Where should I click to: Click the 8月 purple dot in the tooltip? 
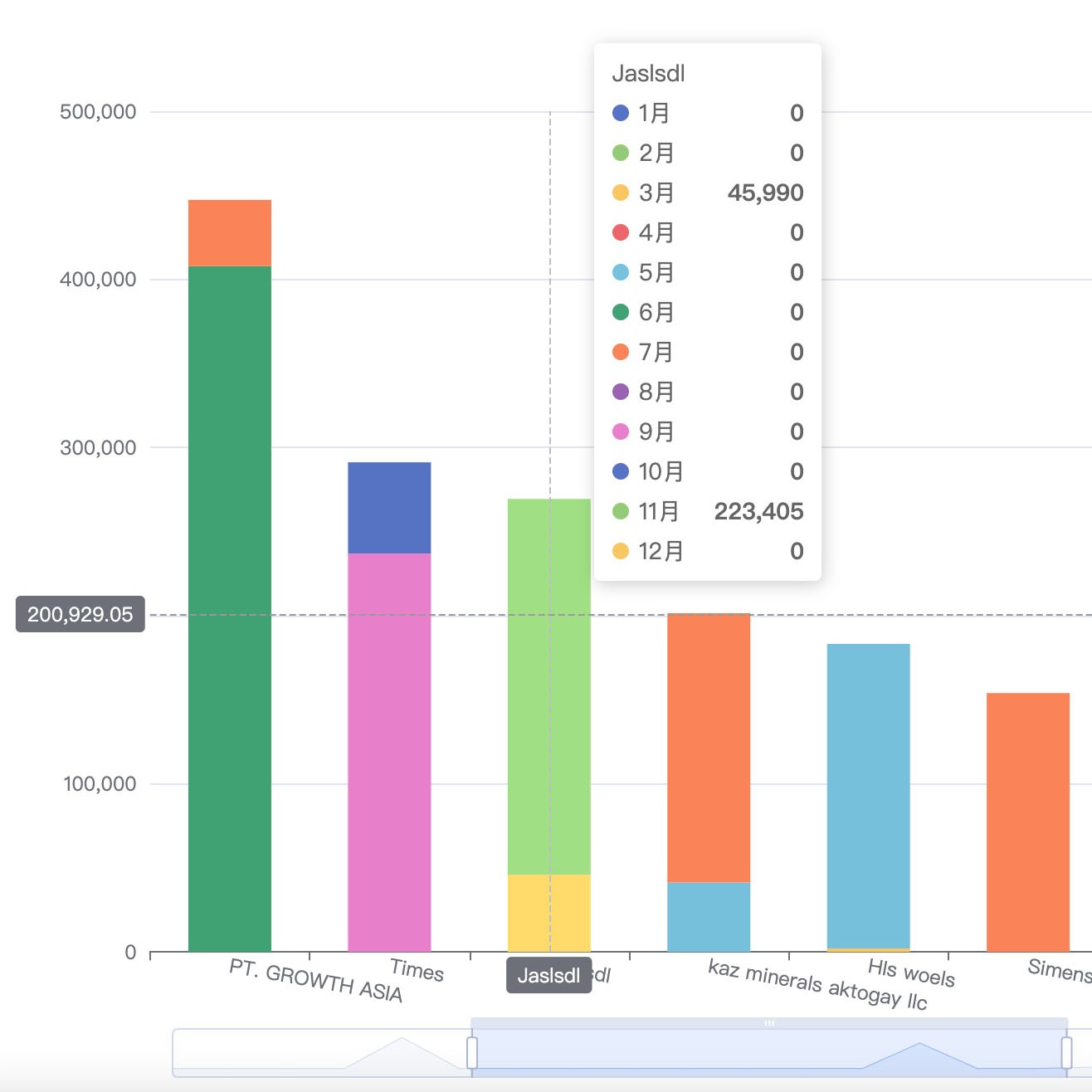[x=621, y=392]
